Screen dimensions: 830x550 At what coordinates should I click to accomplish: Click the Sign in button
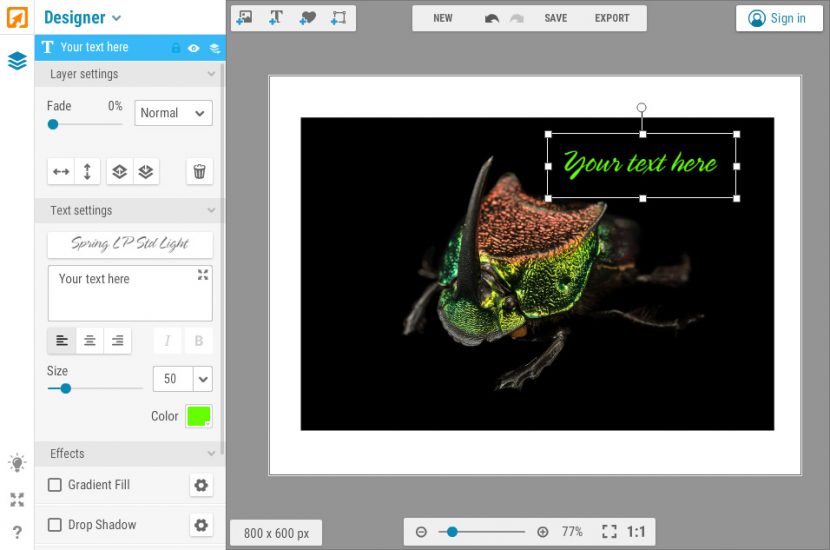coord(779,18)
